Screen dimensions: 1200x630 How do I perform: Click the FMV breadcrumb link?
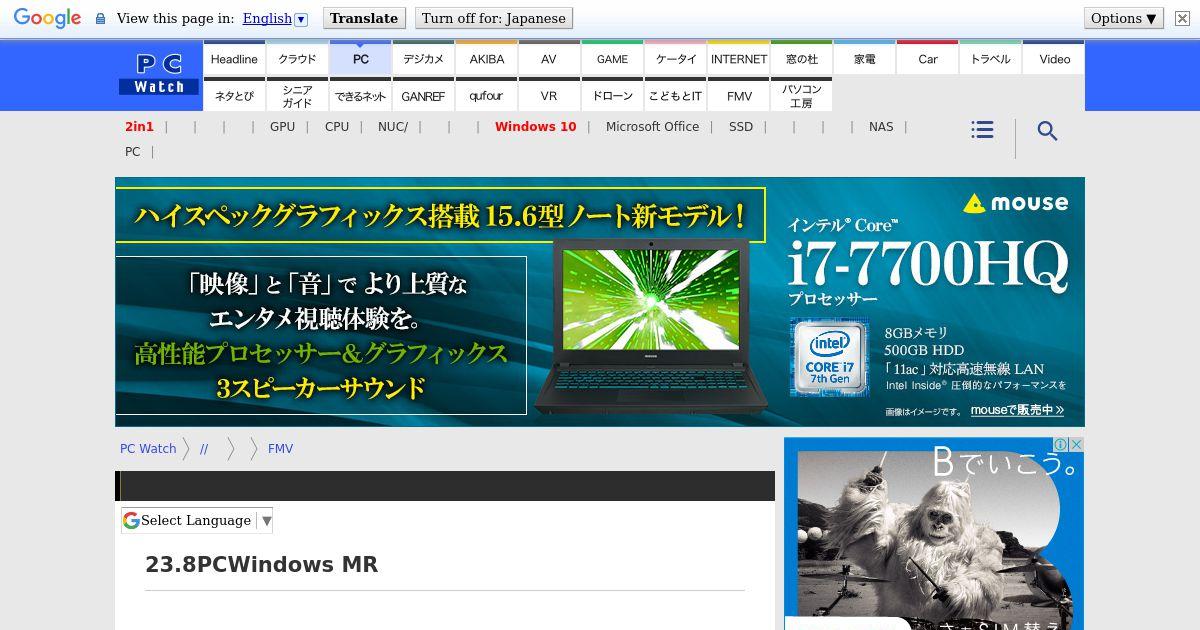280,448
